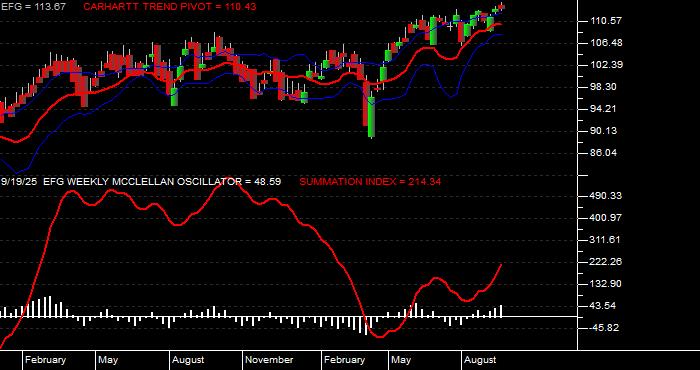Select the second May on the timeline
The image size is (700, 370).
400,360
